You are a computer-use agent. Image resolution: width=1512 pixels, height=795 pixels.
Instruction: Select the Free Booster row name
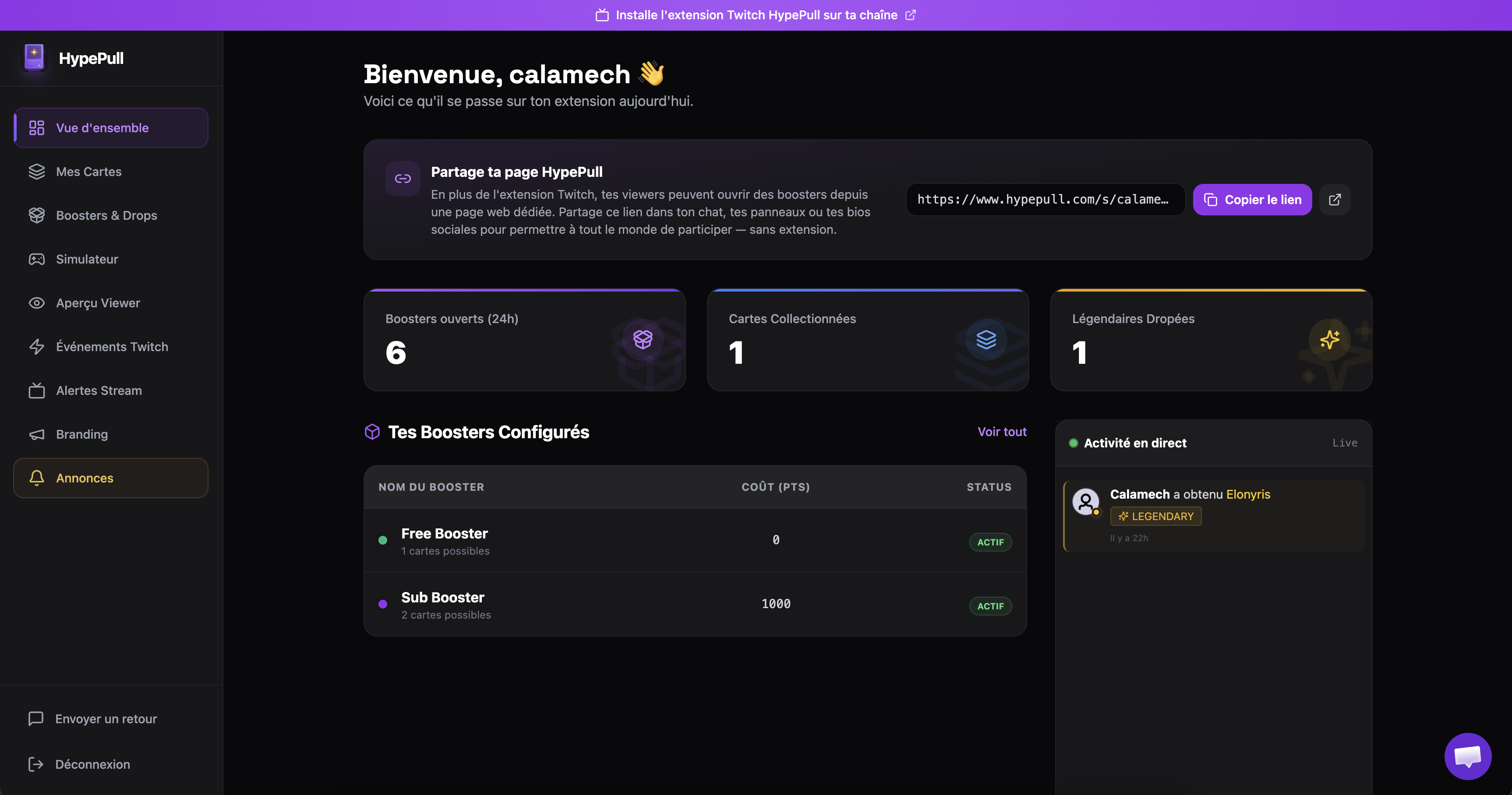tap(444, 533)
